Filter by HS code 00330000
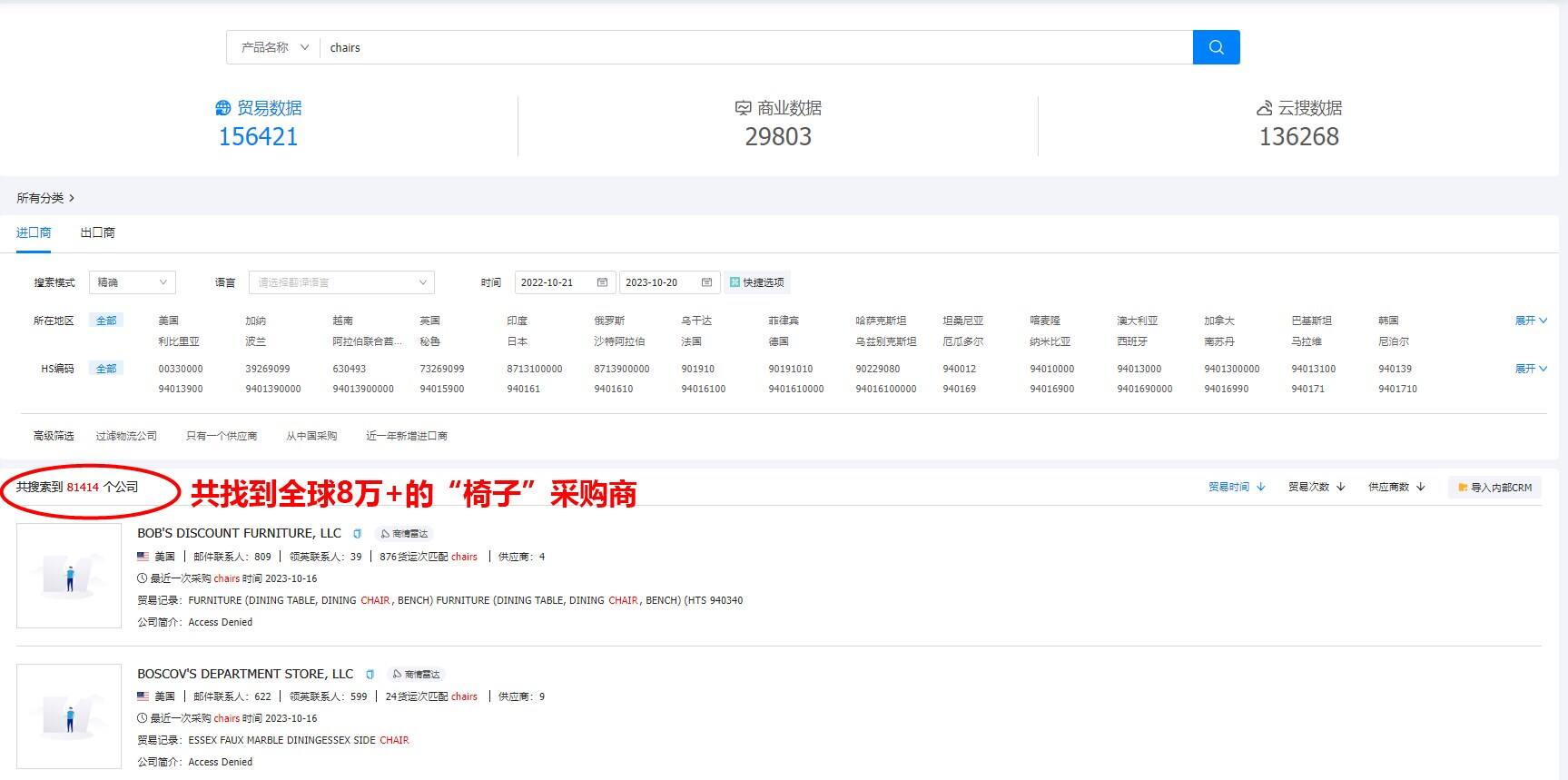Screen dimensions: 1568x780 (181, 369)
